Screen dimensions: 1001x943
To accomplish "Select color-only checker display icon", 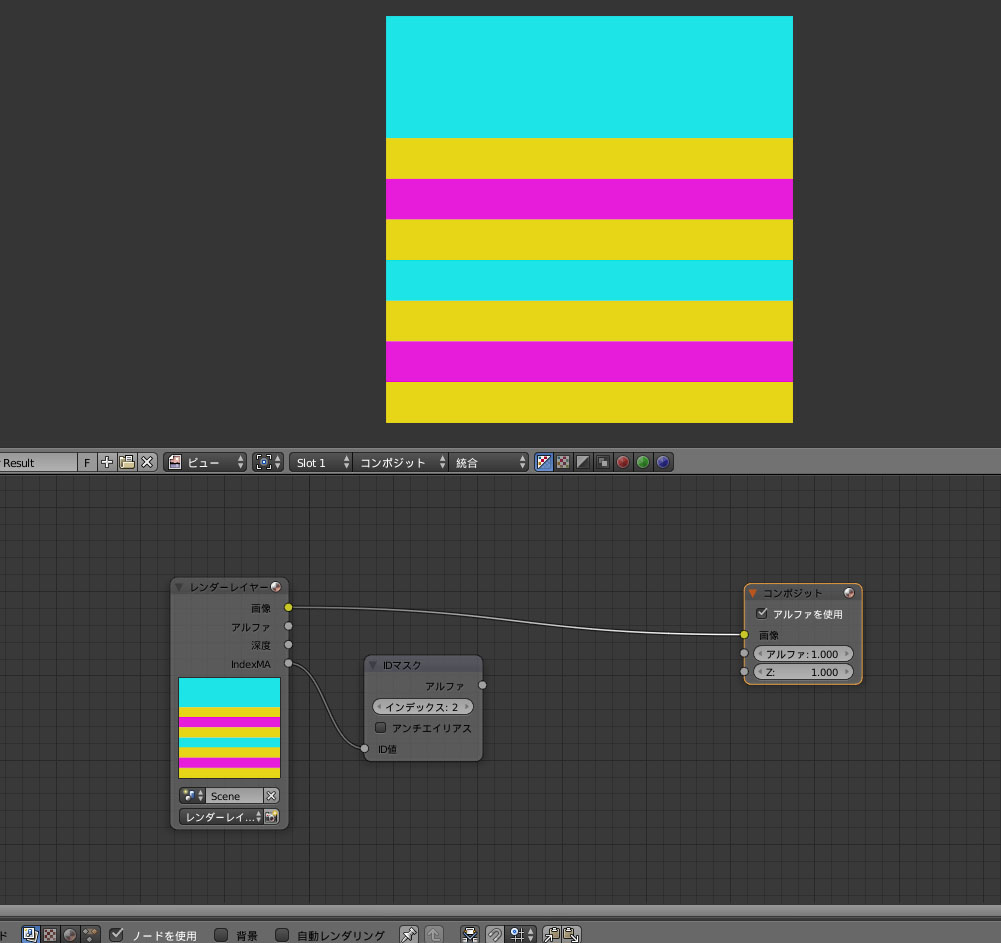I will pos(563,462).
